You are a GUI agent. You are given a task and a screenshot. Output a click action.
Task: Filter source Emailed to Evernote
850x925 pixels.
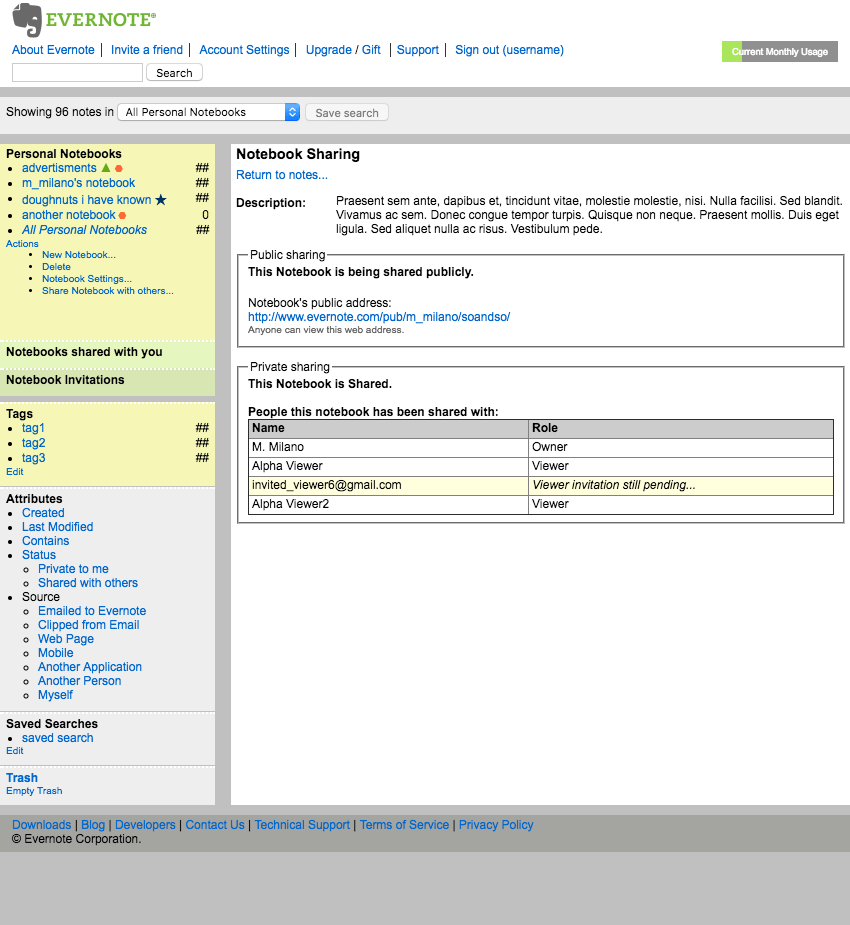92,611
